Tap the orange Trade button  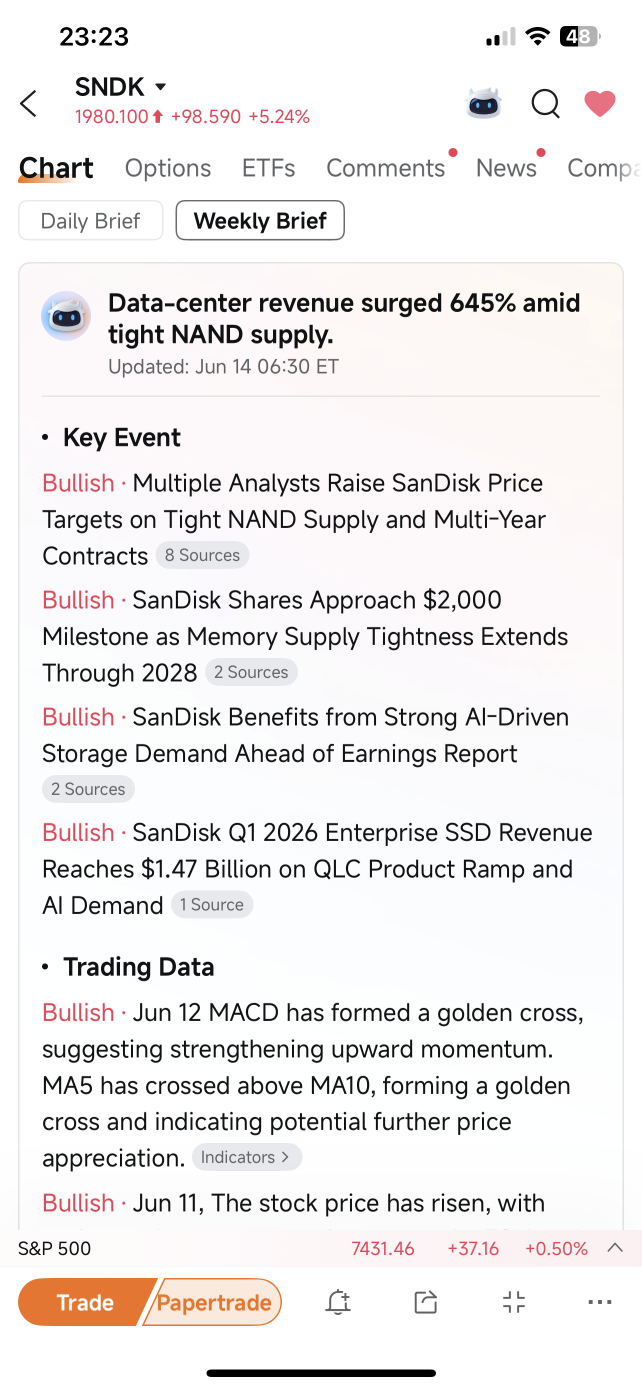[x=86, y=1302]
